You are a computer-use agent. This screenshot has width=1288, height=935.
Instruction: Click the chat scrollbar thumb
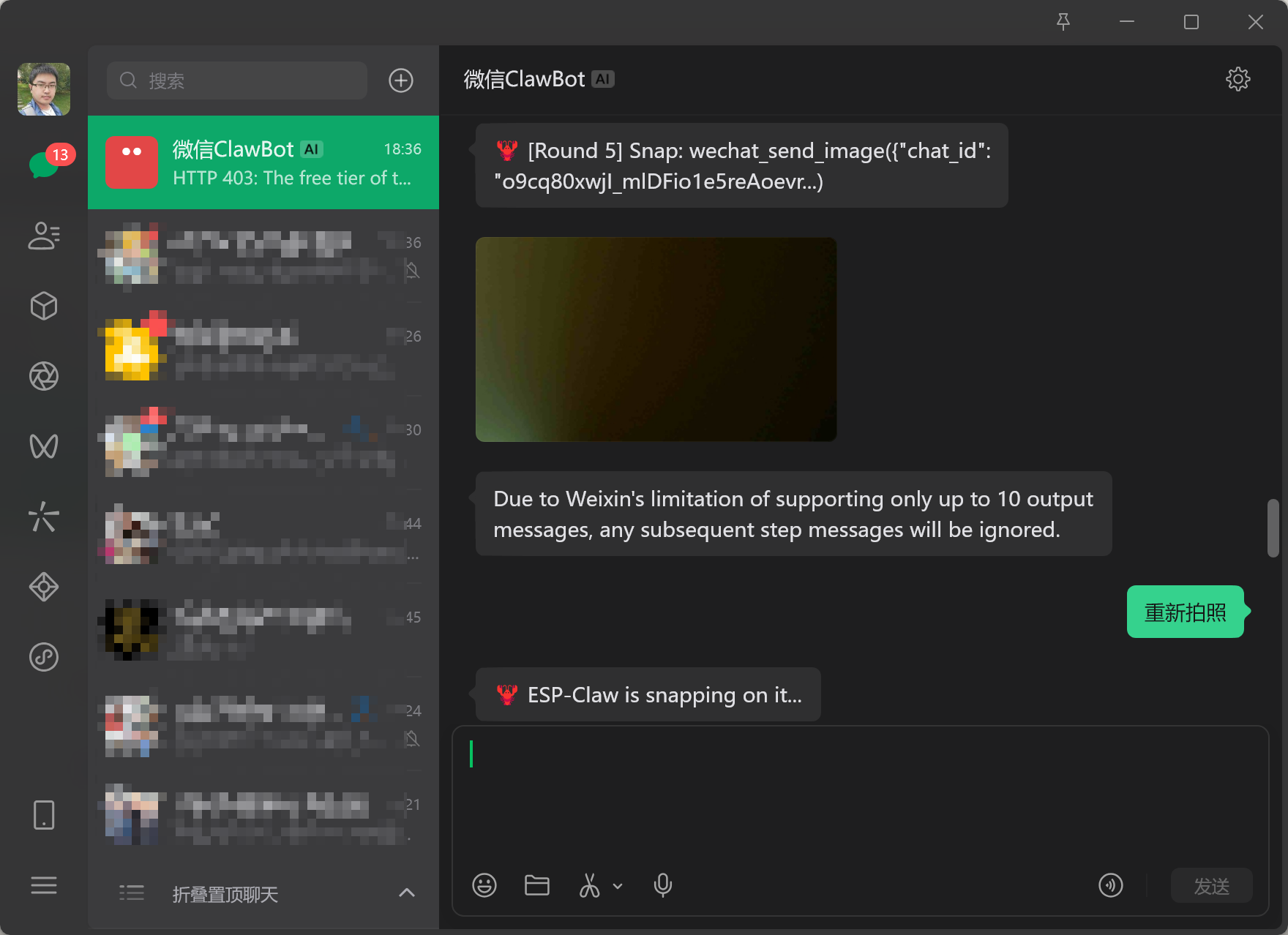pyautogui.click(x=1273, y=528)
